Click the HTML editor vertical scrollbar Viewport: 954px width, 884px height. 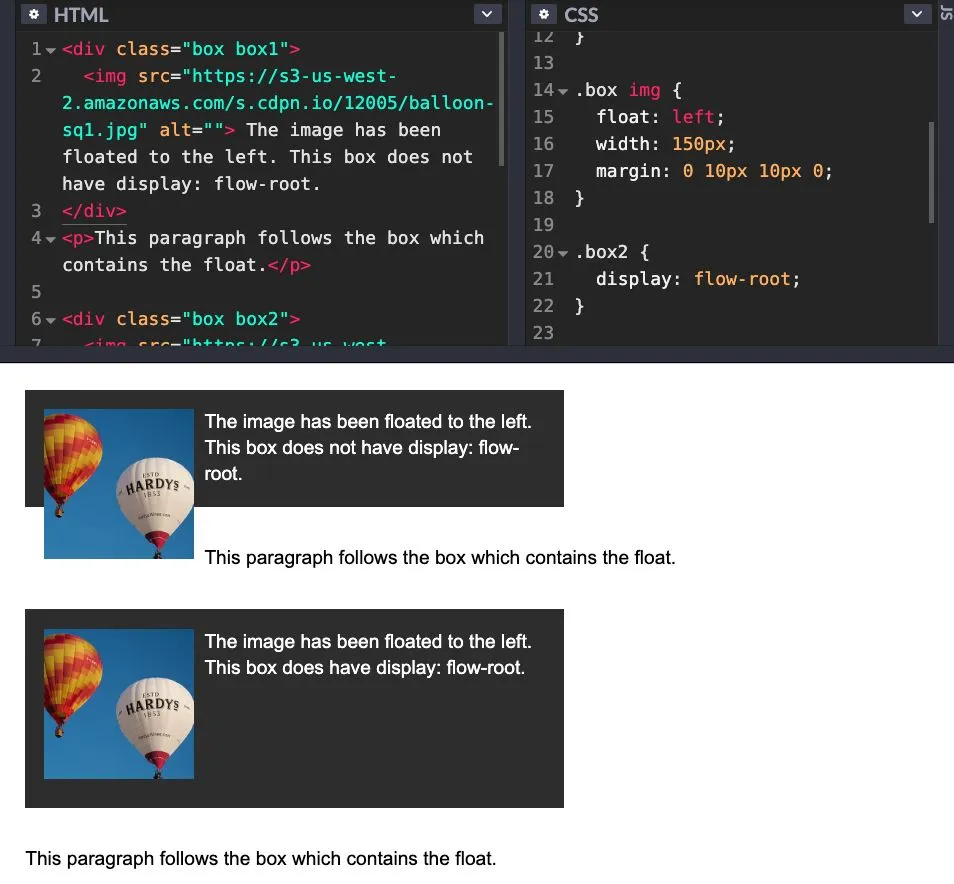pyautogui.click(x=501, y=100)
